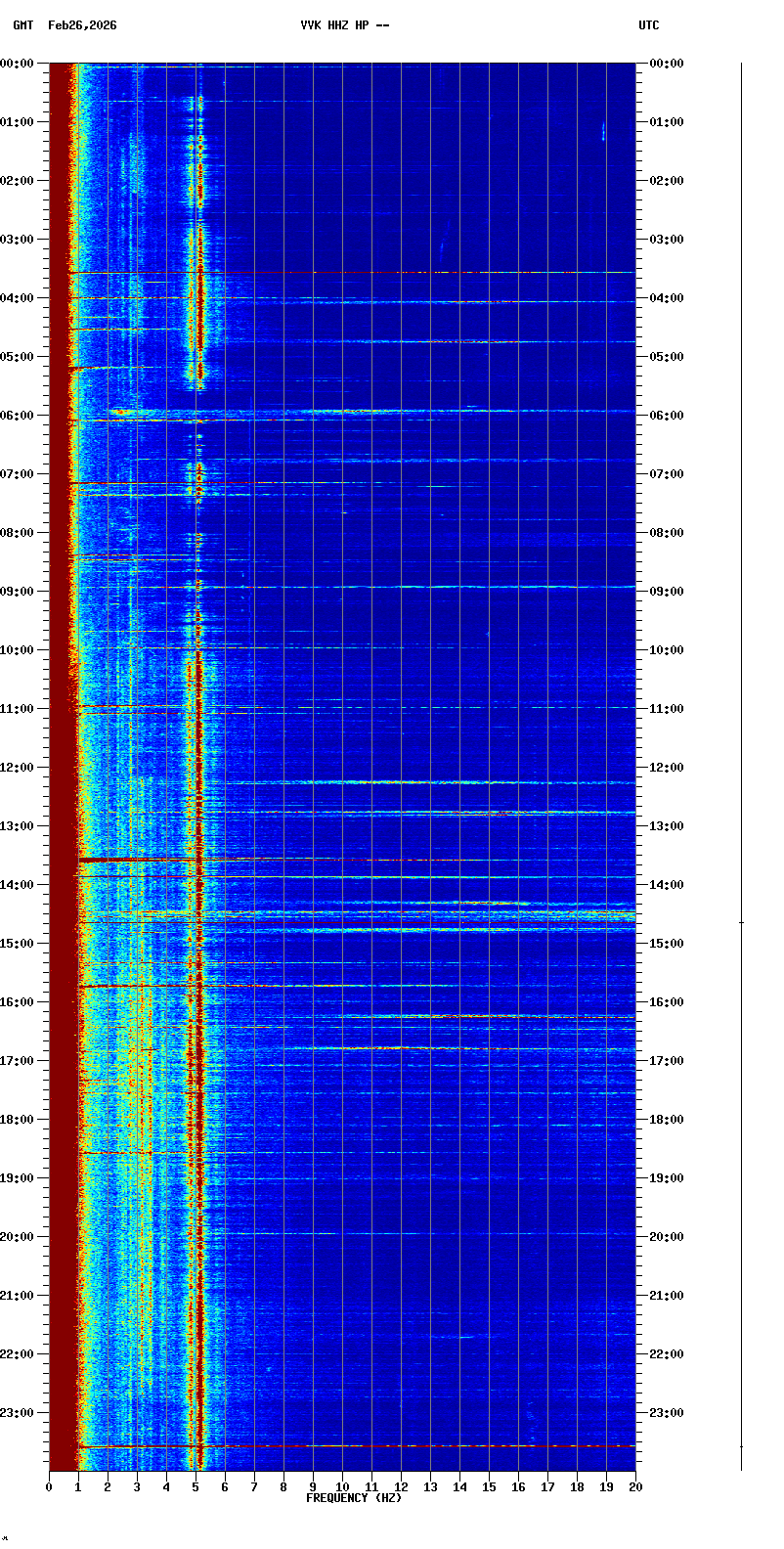This screenshot has height=1549, width=784.
Task: Select the 21:00 marker on left time axis
Action: [x=19, y=1296]
